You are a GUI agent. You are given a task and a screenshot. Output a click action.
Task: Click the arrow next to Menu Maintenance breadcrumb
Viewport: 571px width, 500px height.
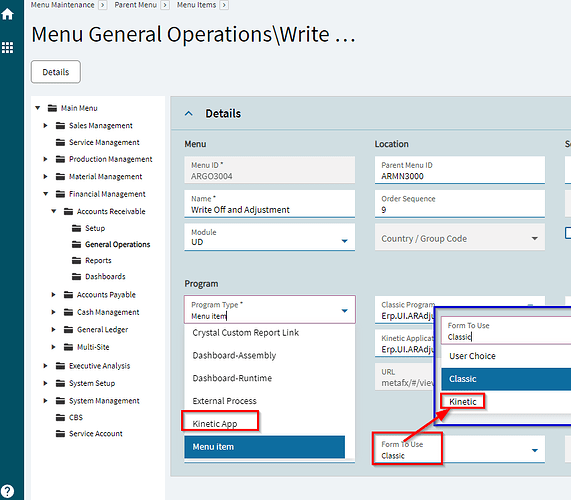point(103,5)
